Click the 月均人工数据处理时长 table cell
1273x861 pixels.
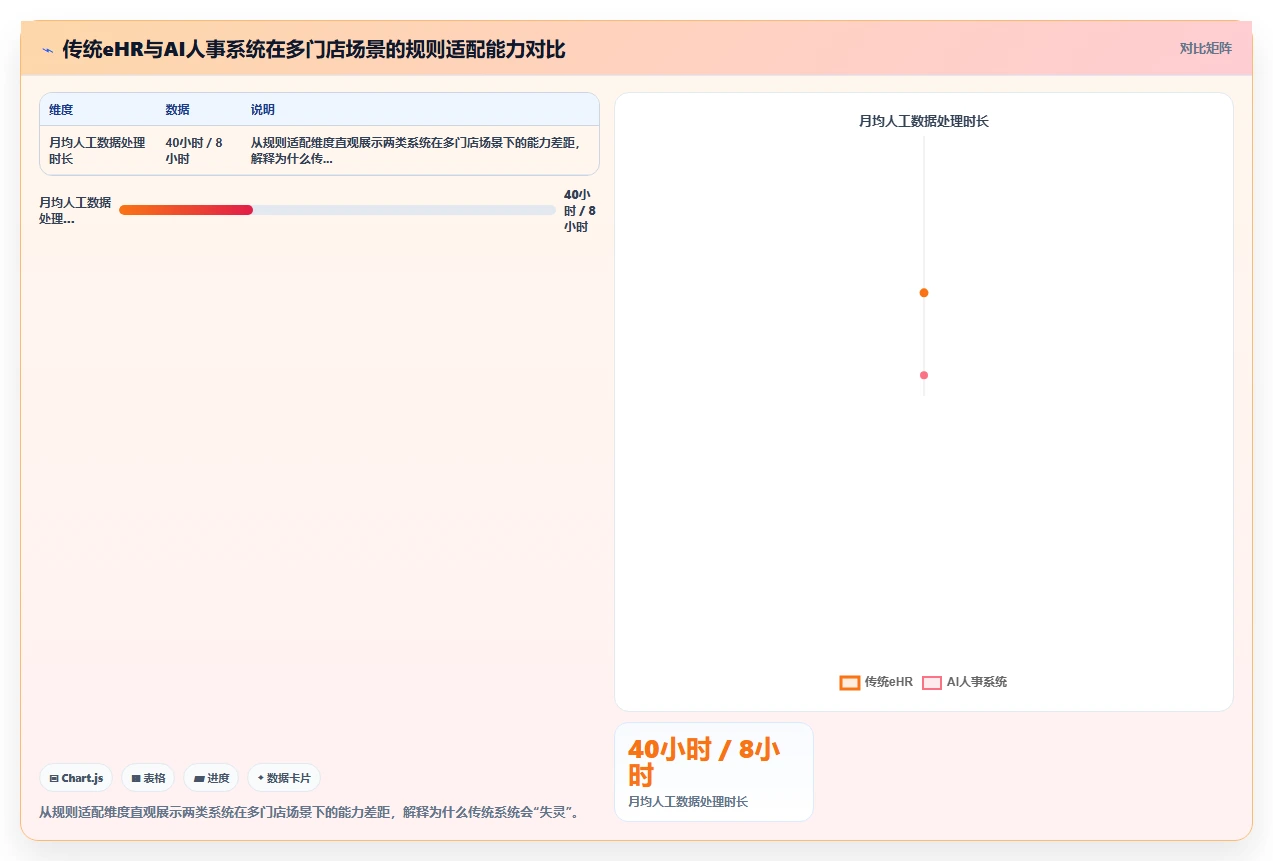[x=97, y=151]
